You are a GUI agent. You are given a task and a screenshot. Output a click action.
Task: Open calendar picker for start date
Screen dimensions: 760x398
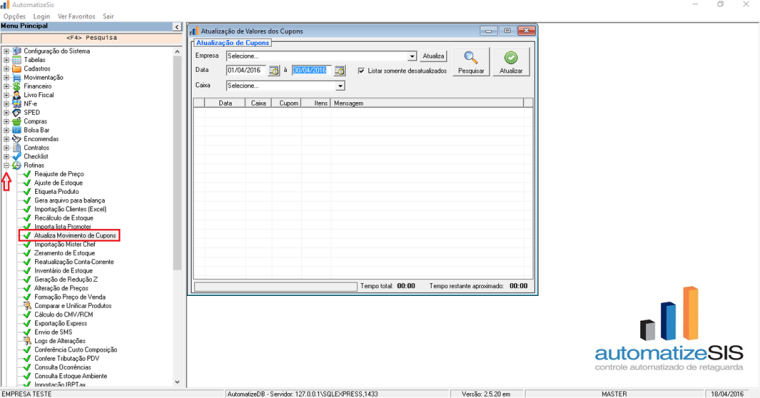coord(274,71)
